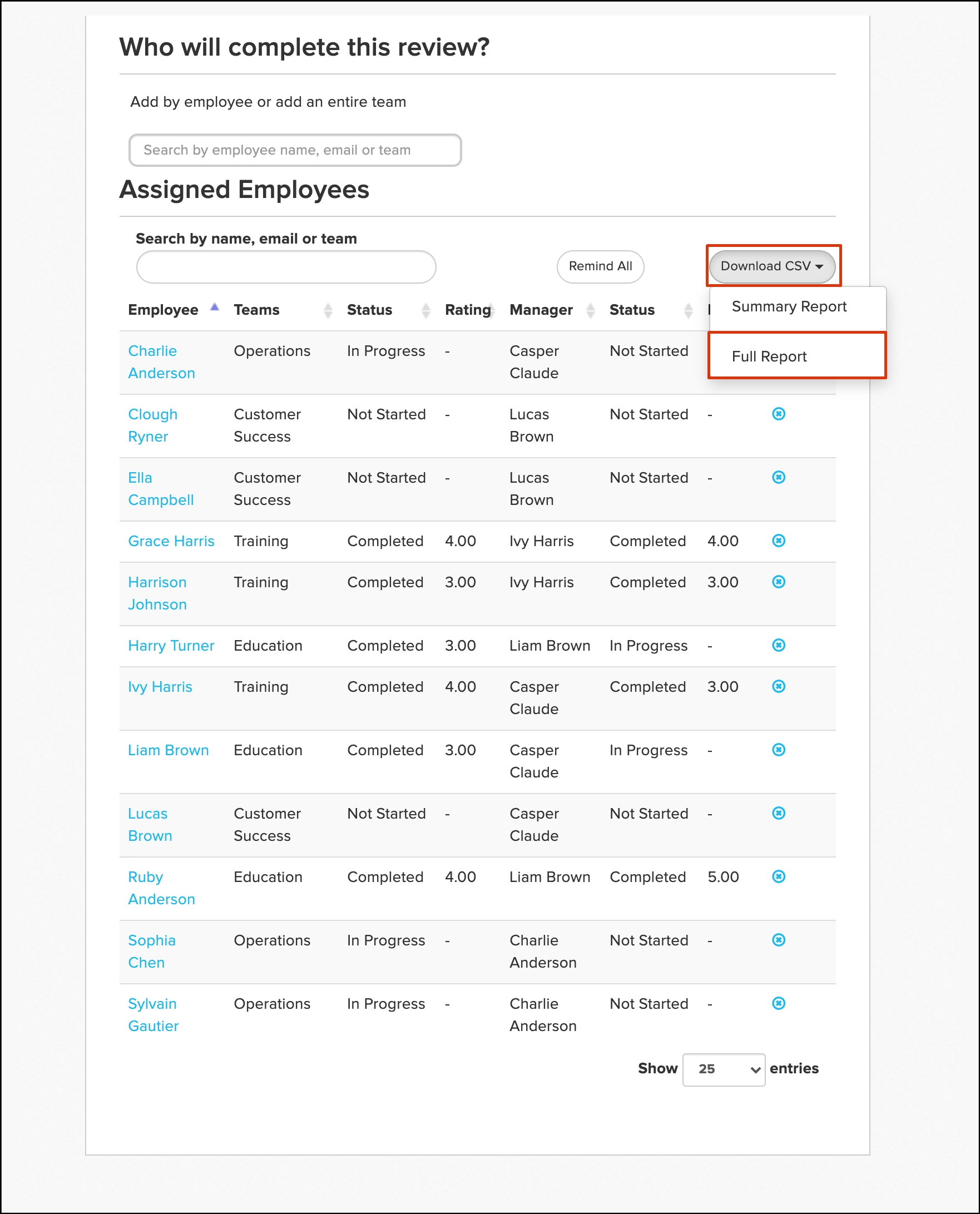The image size is (980, 1214).
Task: Change the Show entries count dropdown
Action: coord(724,1069)
